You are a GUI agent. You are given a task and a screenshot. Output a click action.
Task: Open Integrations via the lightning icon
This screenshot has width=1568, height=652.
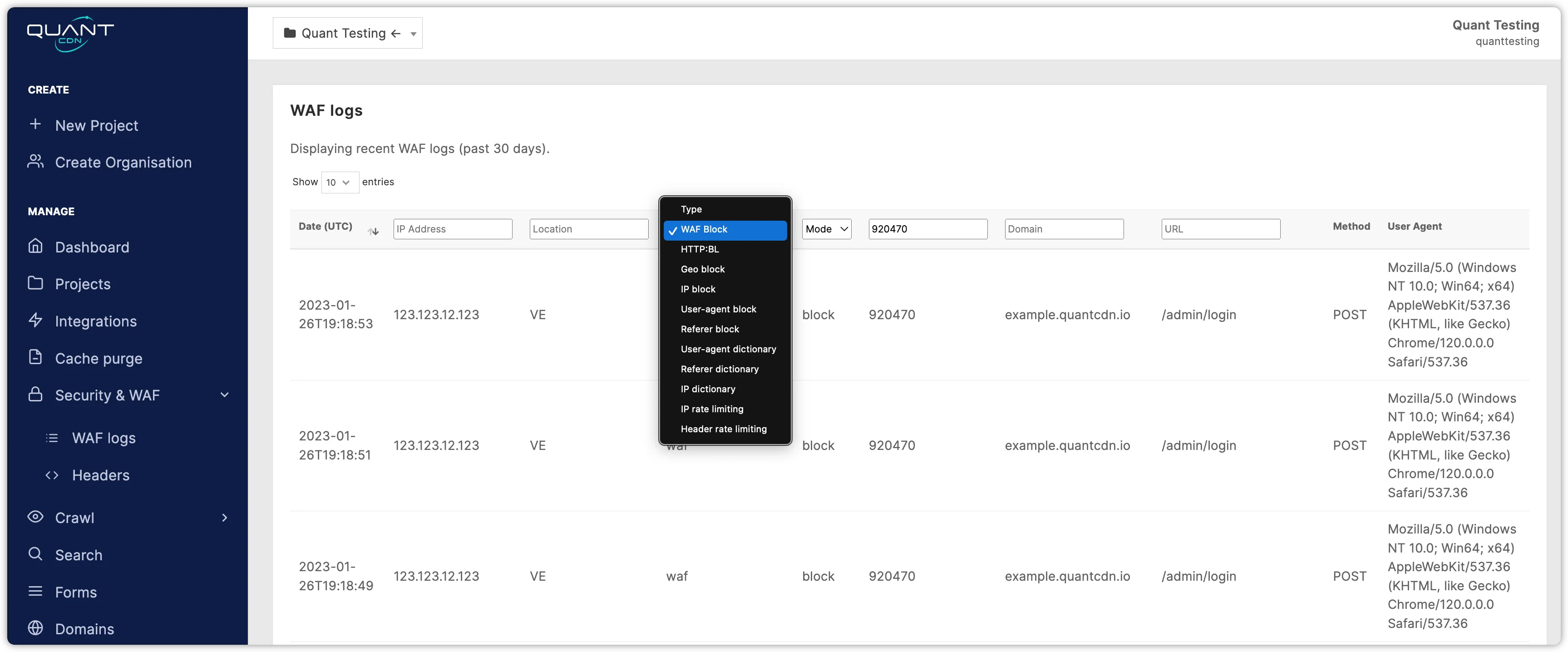tap(35, 321)
